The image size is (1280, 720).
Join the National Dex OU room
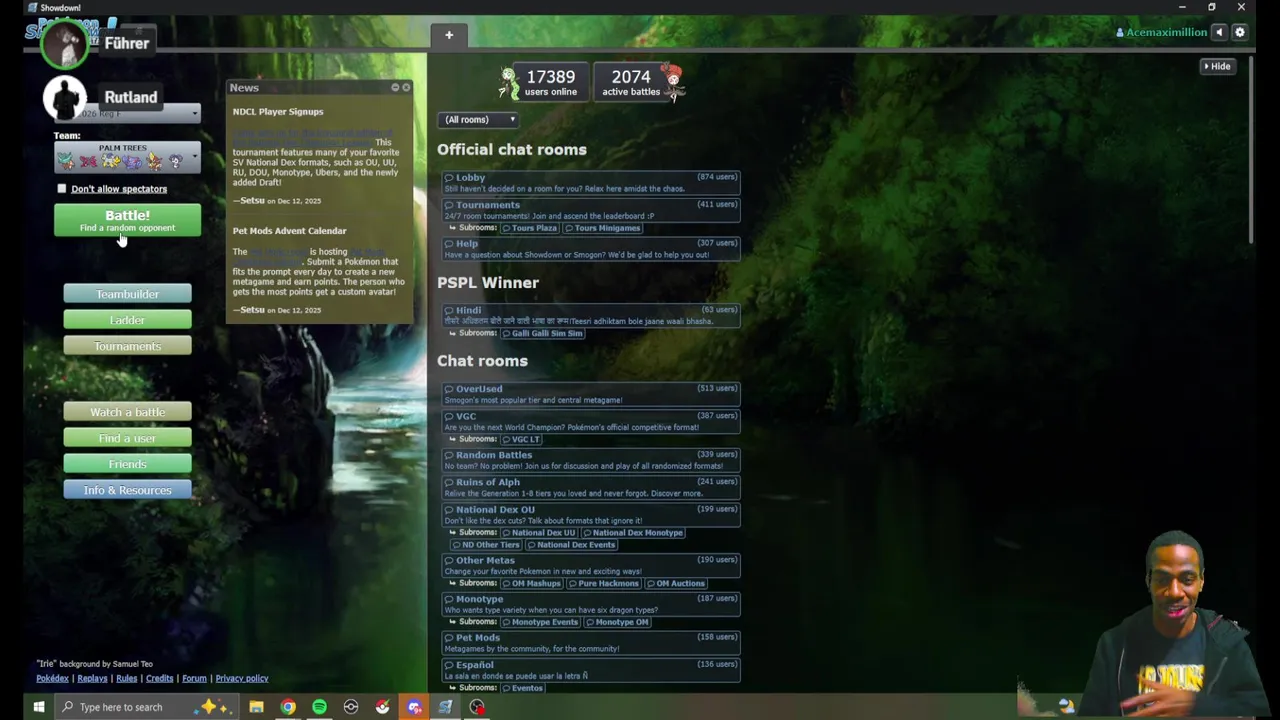(x=591, y=514)
